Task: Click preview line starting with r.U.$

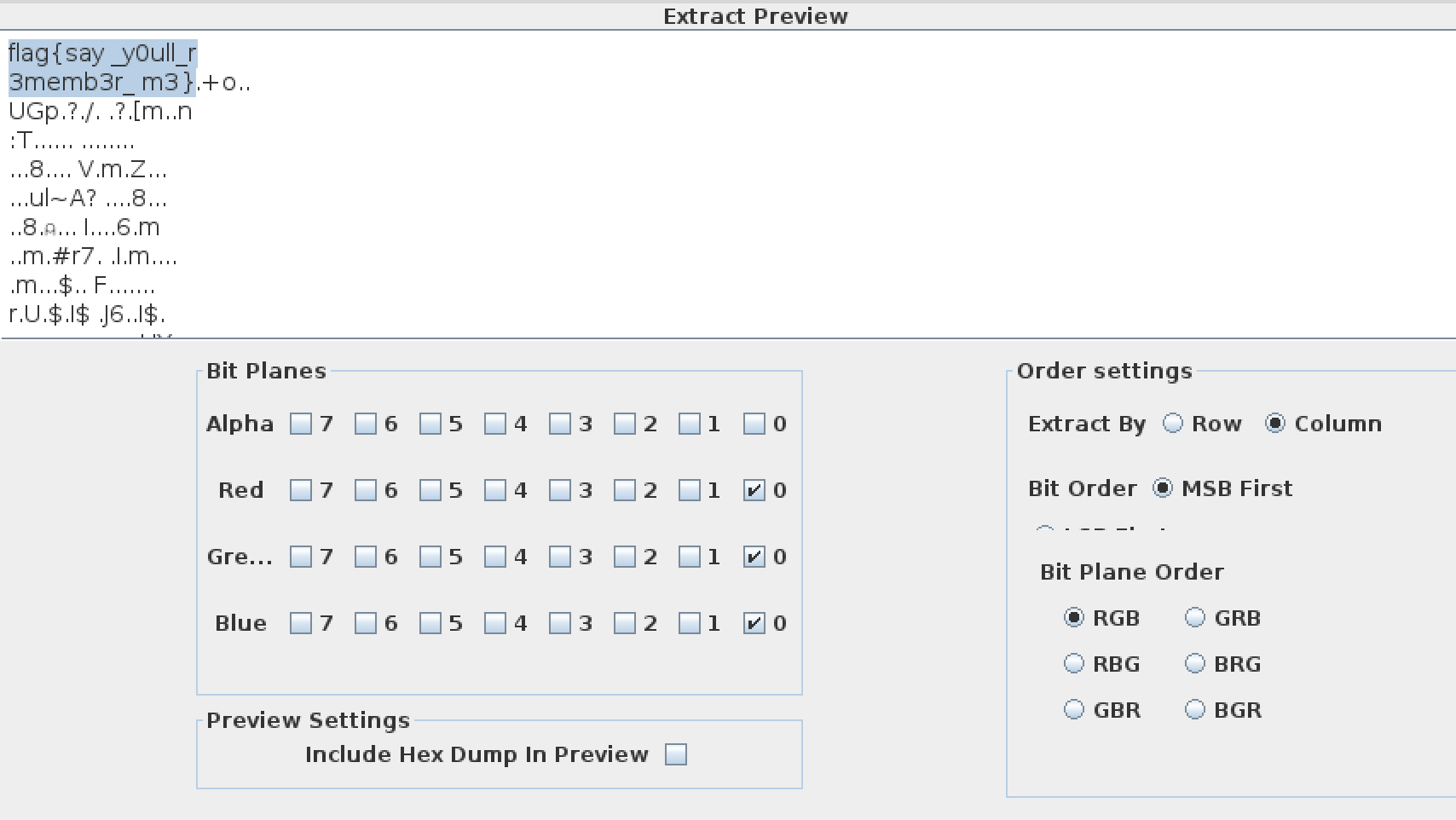Action: point(87,315)
